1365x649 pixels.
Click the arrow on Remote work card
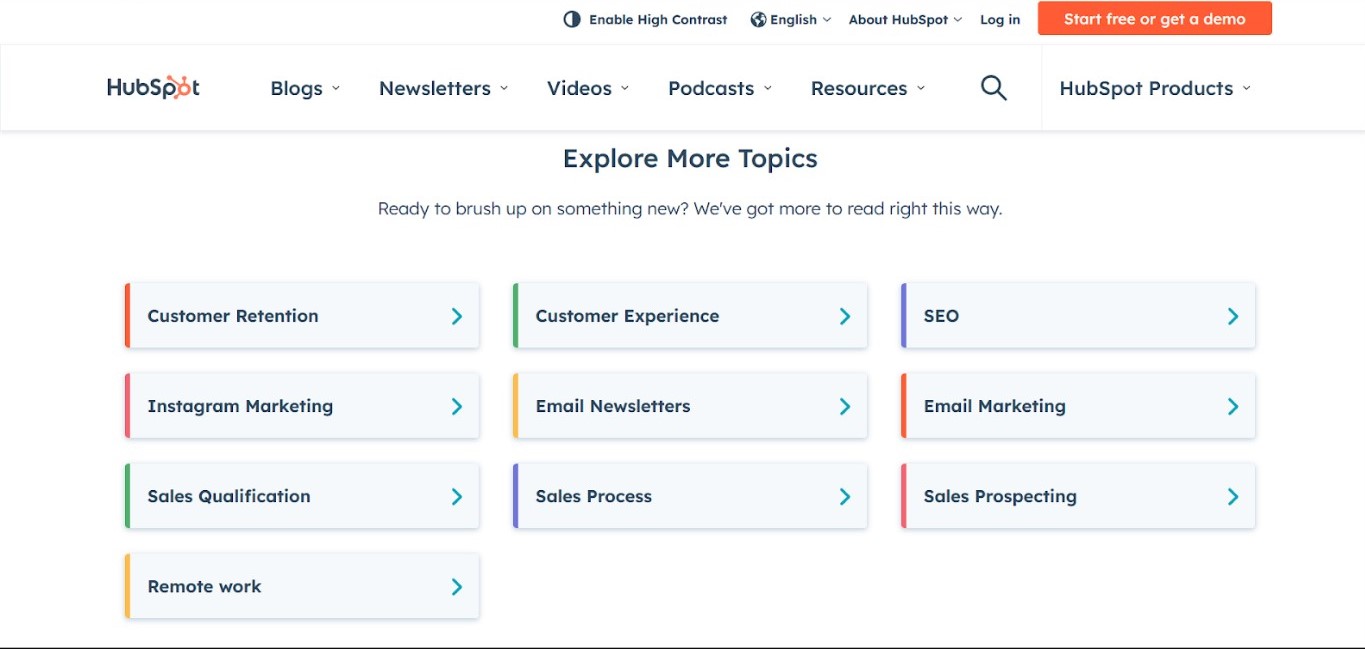pyautogui.click(x=457, y=587)
